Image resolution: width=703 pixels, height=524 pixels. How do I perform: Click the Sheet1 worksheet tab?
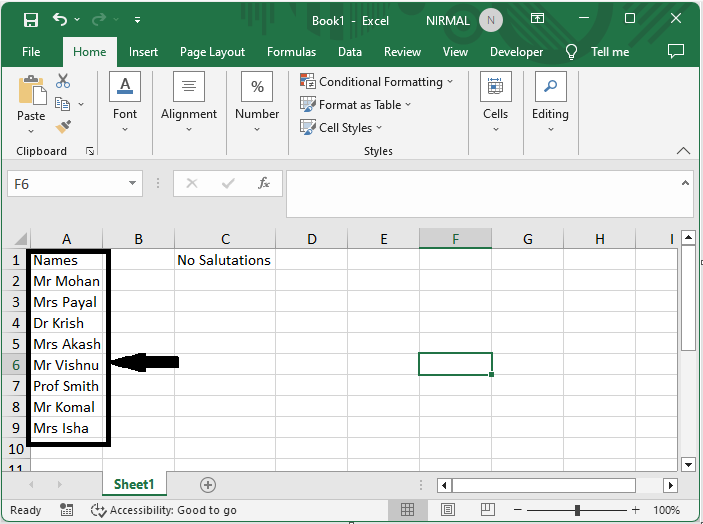(x=134, y=485)
